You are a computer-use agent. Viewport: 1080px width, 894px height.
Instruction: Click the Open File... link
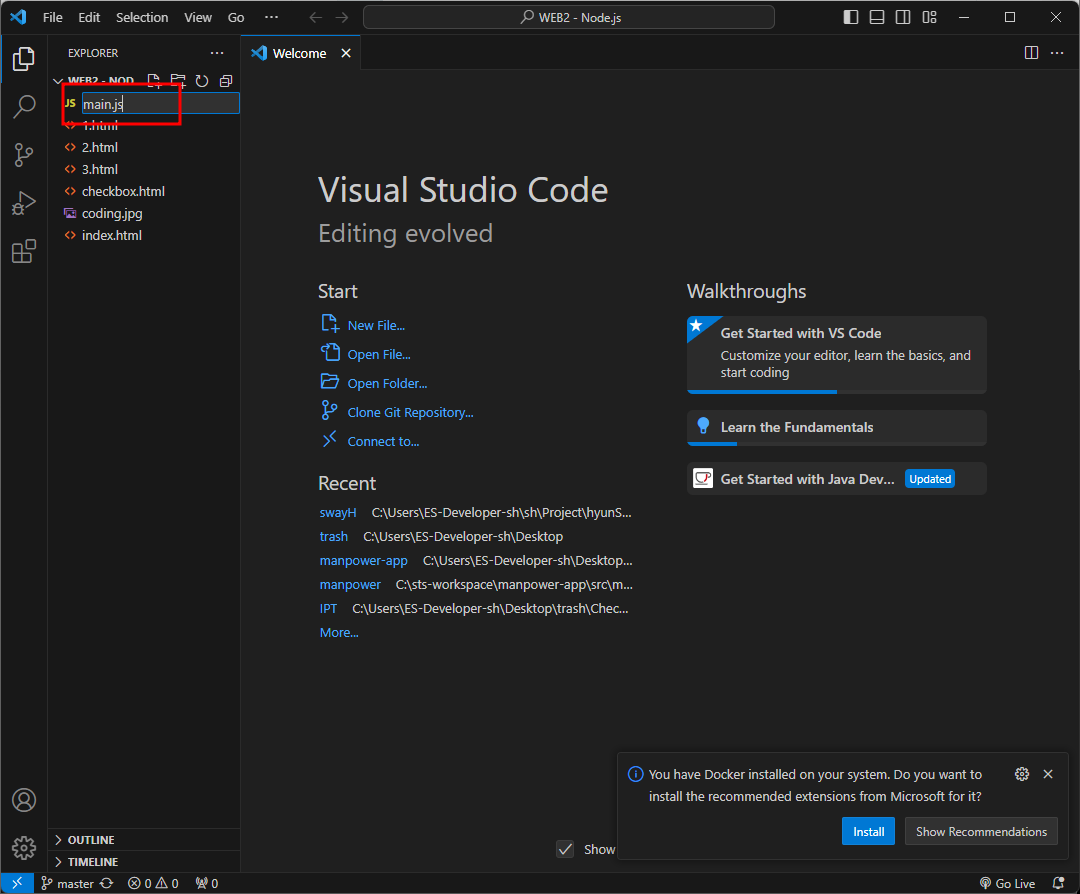pos(379,354)
